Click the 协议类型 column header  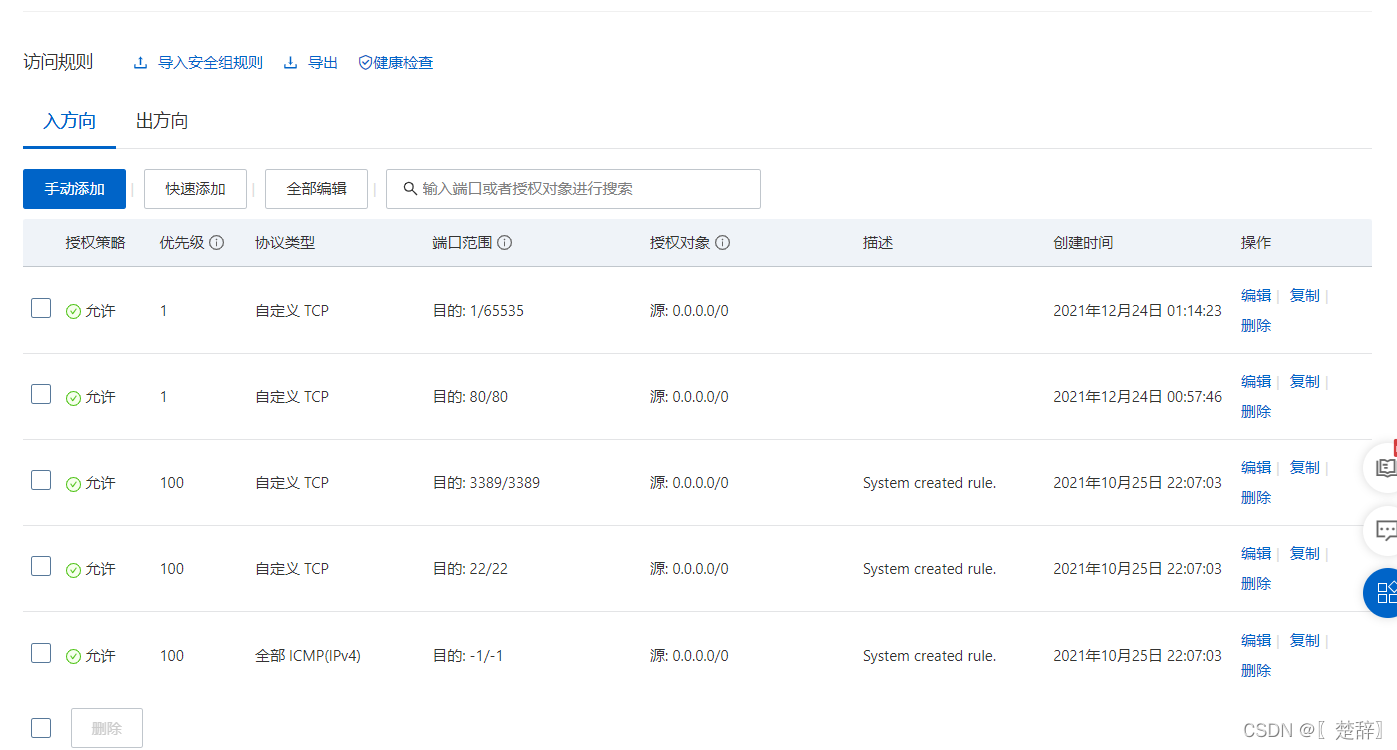[x=285, y=243]
